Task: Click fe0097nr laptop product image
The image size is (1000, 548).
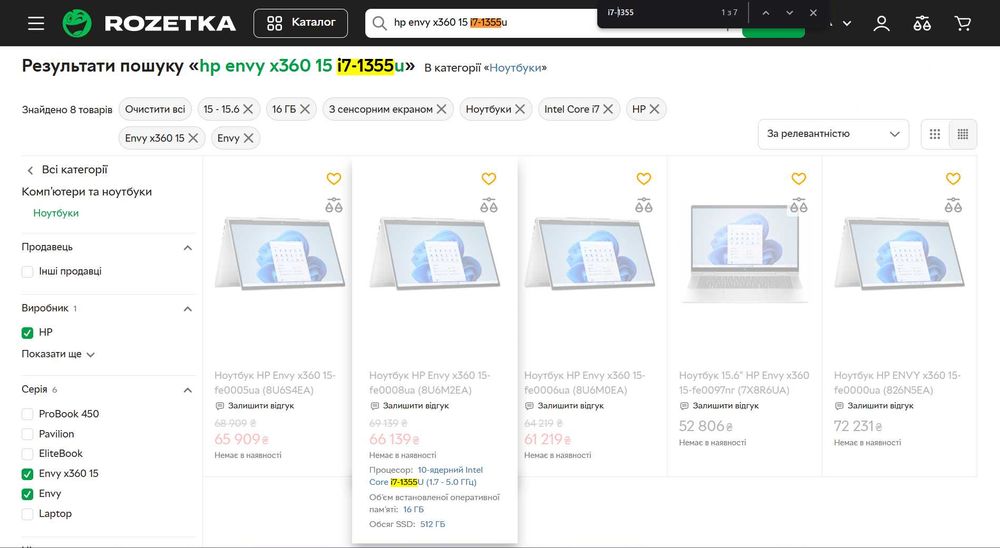Action: pyautogui.click(x=744, y=253)
